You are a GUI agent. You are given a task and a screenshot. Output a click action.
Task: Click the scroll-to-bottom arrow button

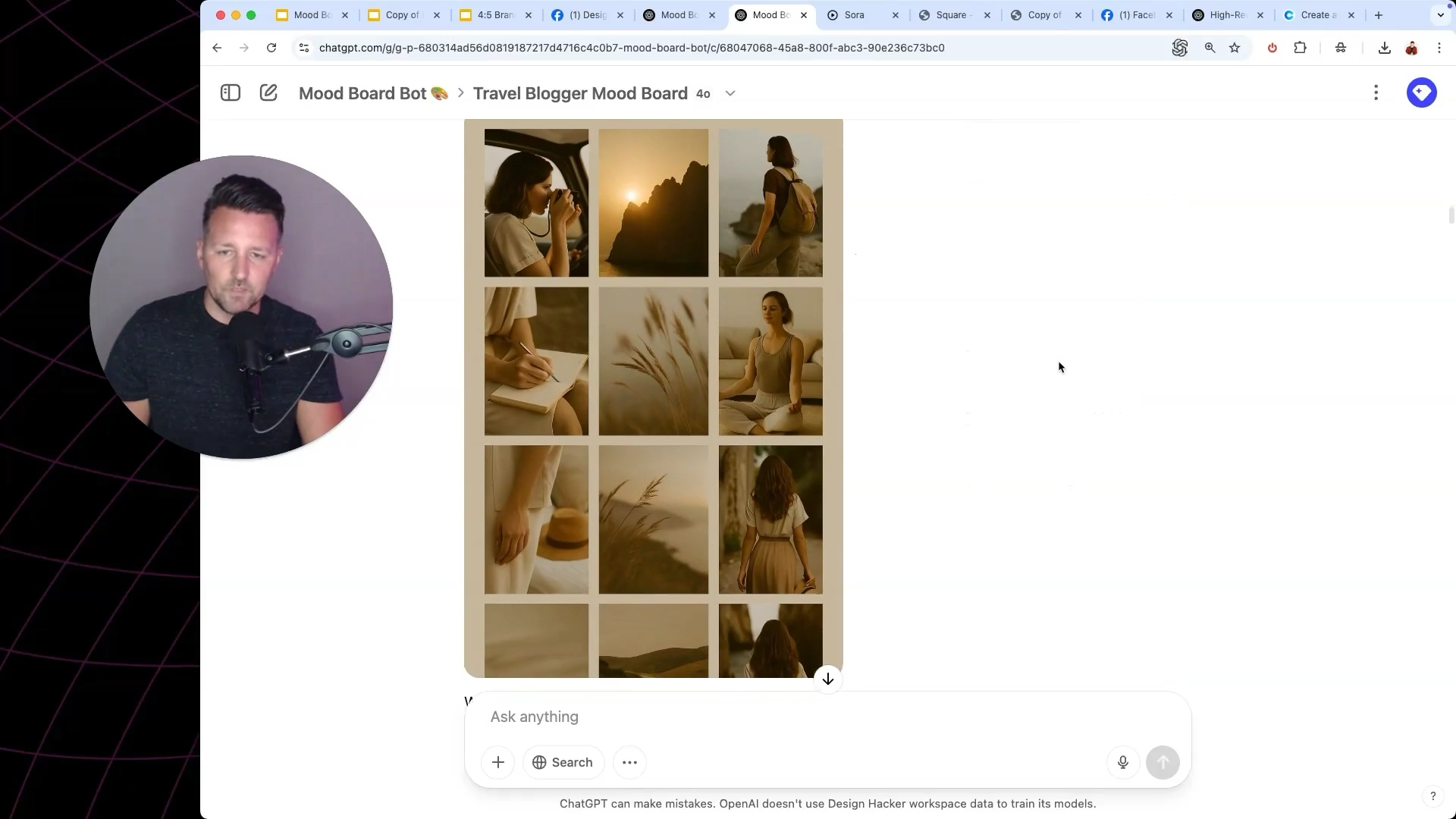(828, 679)
